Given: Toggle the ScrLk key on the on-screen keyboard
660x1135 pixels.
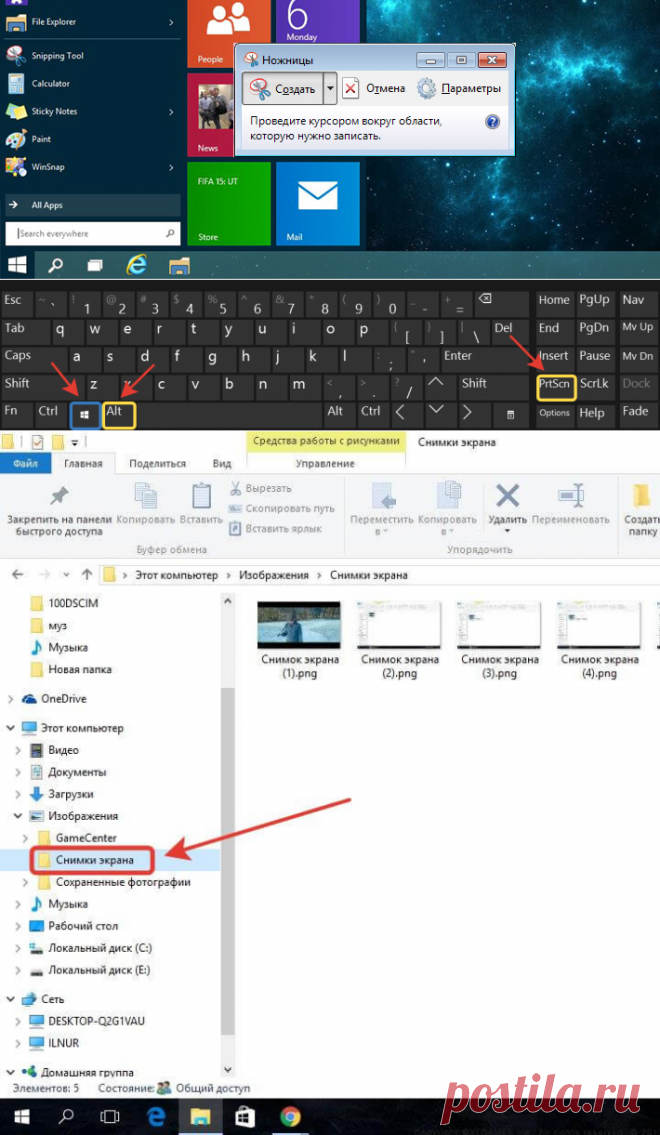Looking at the screenshot, I should 594,384.
